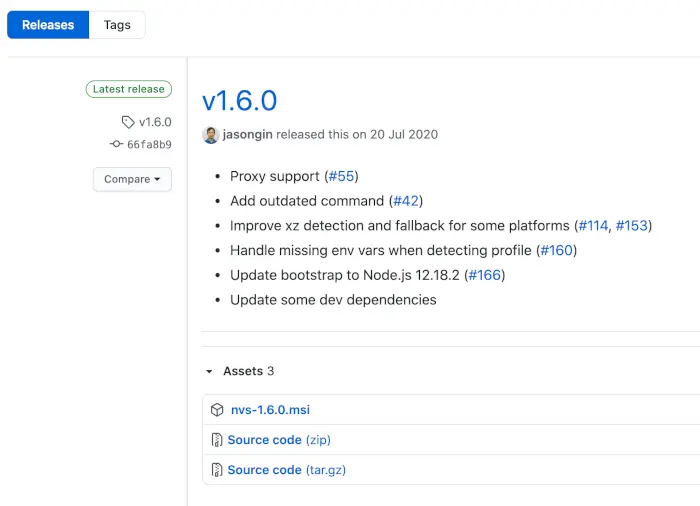Download Source code (zip)

click(279, 440)
